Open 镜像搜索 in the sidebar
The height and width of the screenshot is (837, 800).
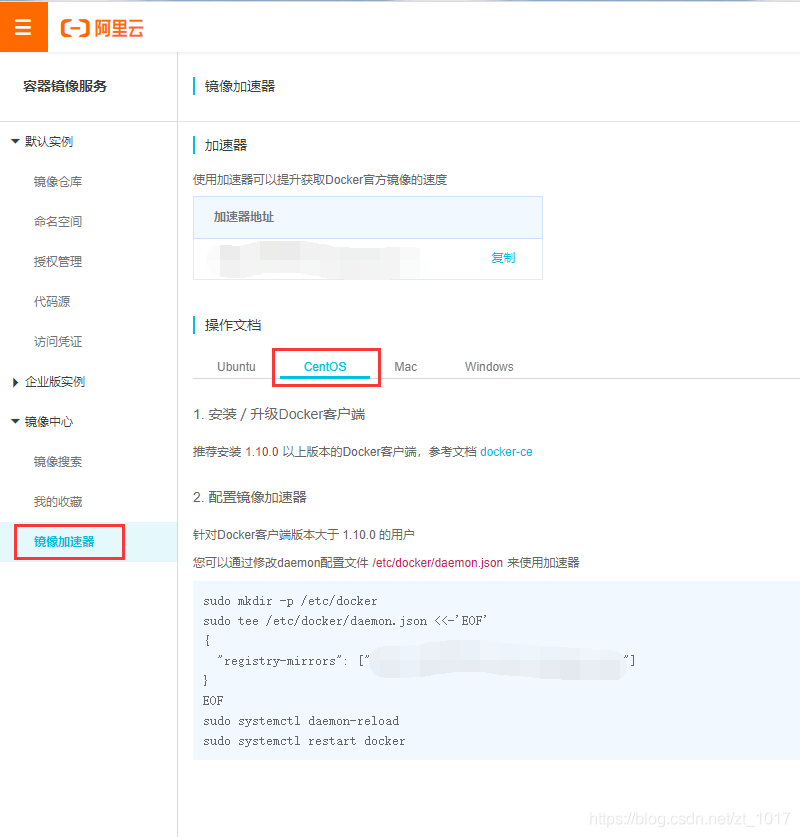pos(58,462)
